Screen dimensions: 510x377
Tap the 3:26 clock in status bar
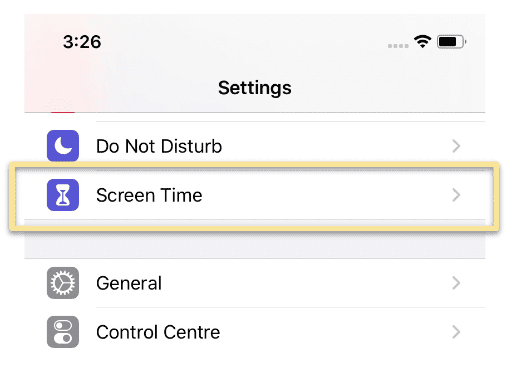tap(82, 42)
